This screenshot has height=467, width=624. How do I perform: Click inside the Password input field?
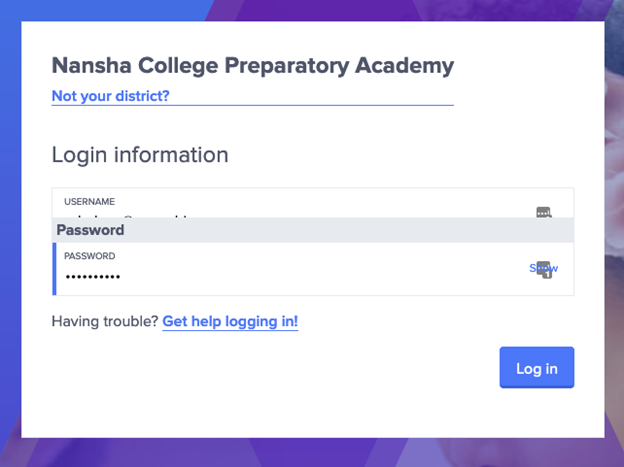(x=300, y=275)
